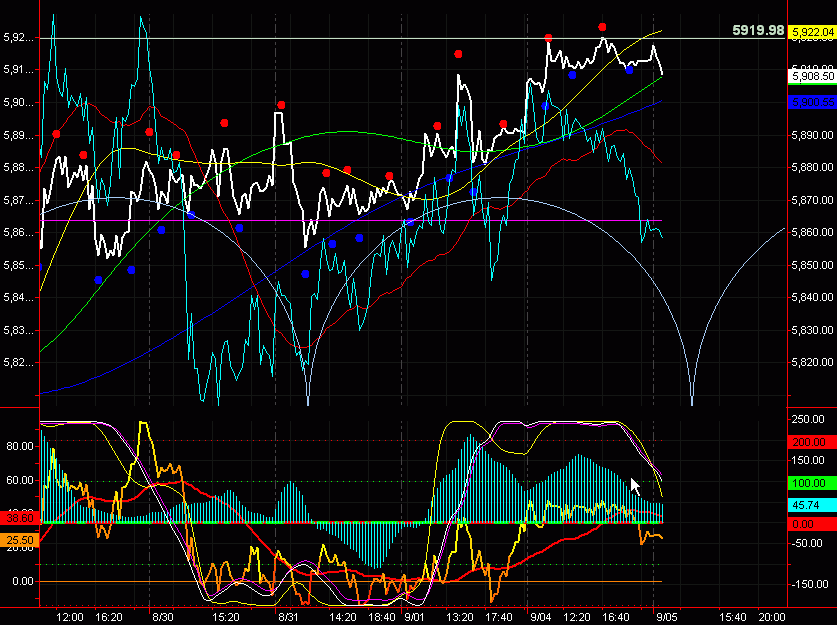Click the 5,860.00 price axis label
Image resolution: width=837 pixels, height=625 pixels.
pyautogui.click(x=812, y=232)
